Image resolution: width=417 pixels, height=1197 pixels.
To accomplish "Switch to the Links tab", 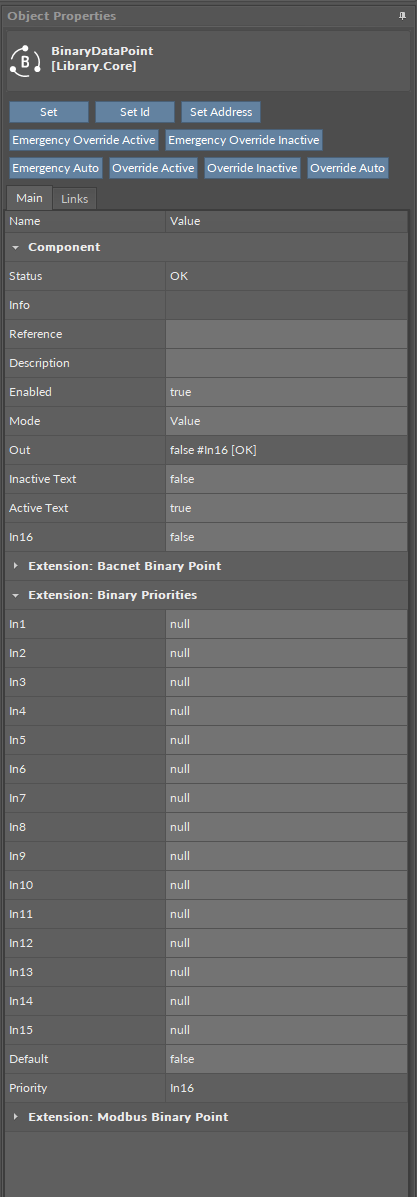I will coord(75,198).
